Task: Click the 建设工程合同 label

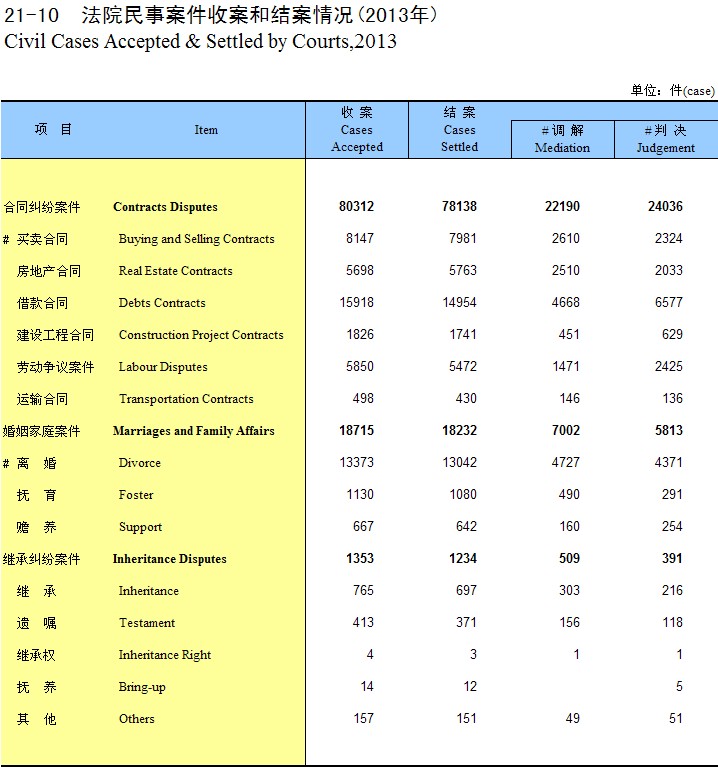Action: pyautogui.click(x=55, y=336)
